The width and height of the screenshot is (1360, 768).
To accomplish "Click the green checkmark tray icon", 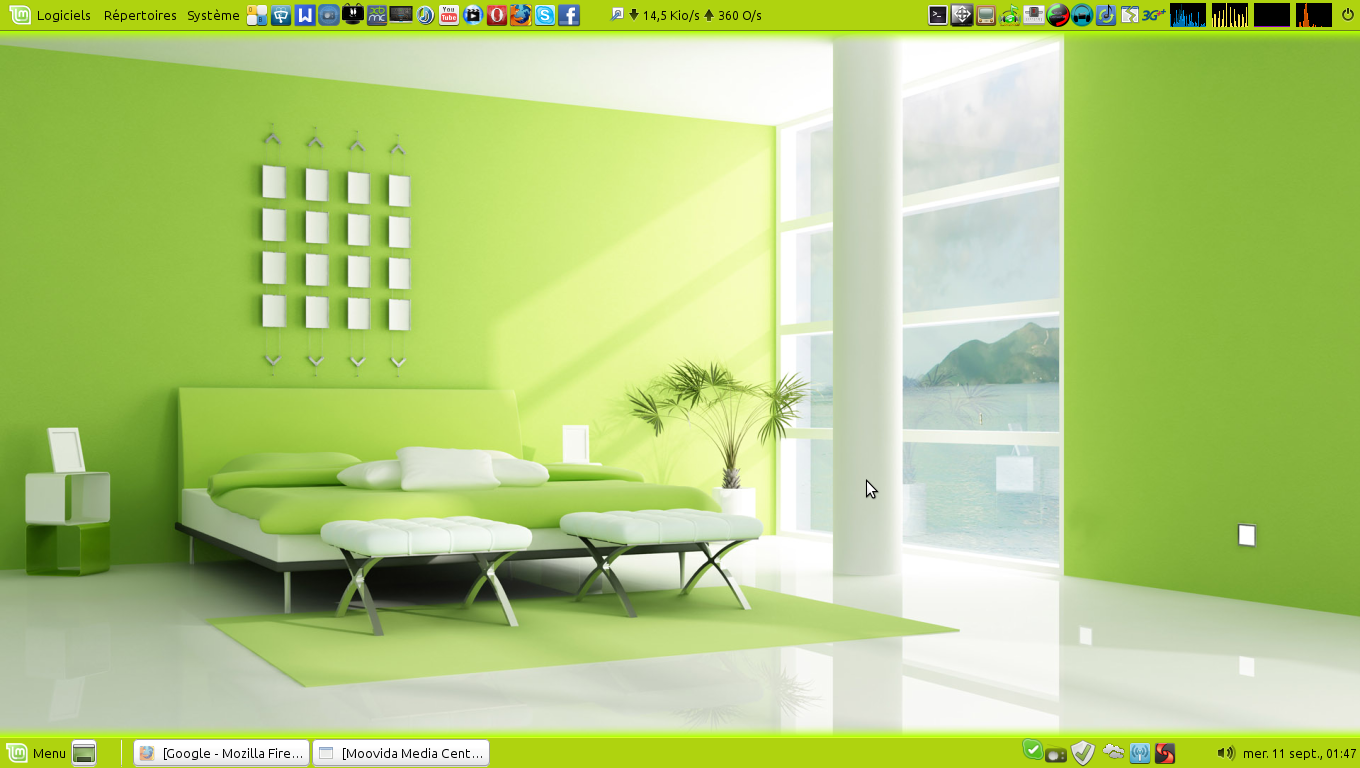I will tap(1032, 749).
